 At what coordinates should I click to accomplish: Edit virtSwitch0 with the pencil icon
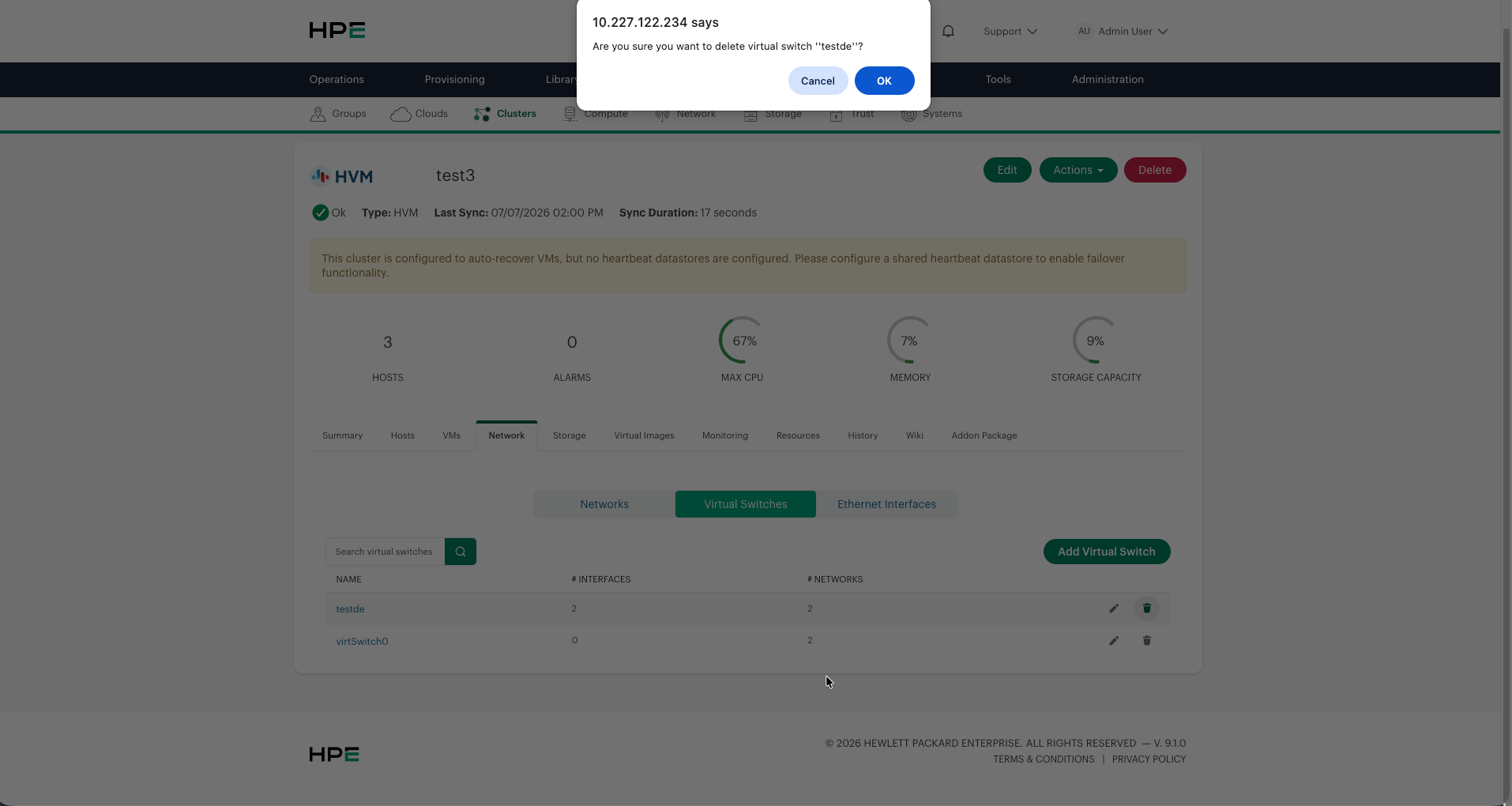[x=1114, y=641]
